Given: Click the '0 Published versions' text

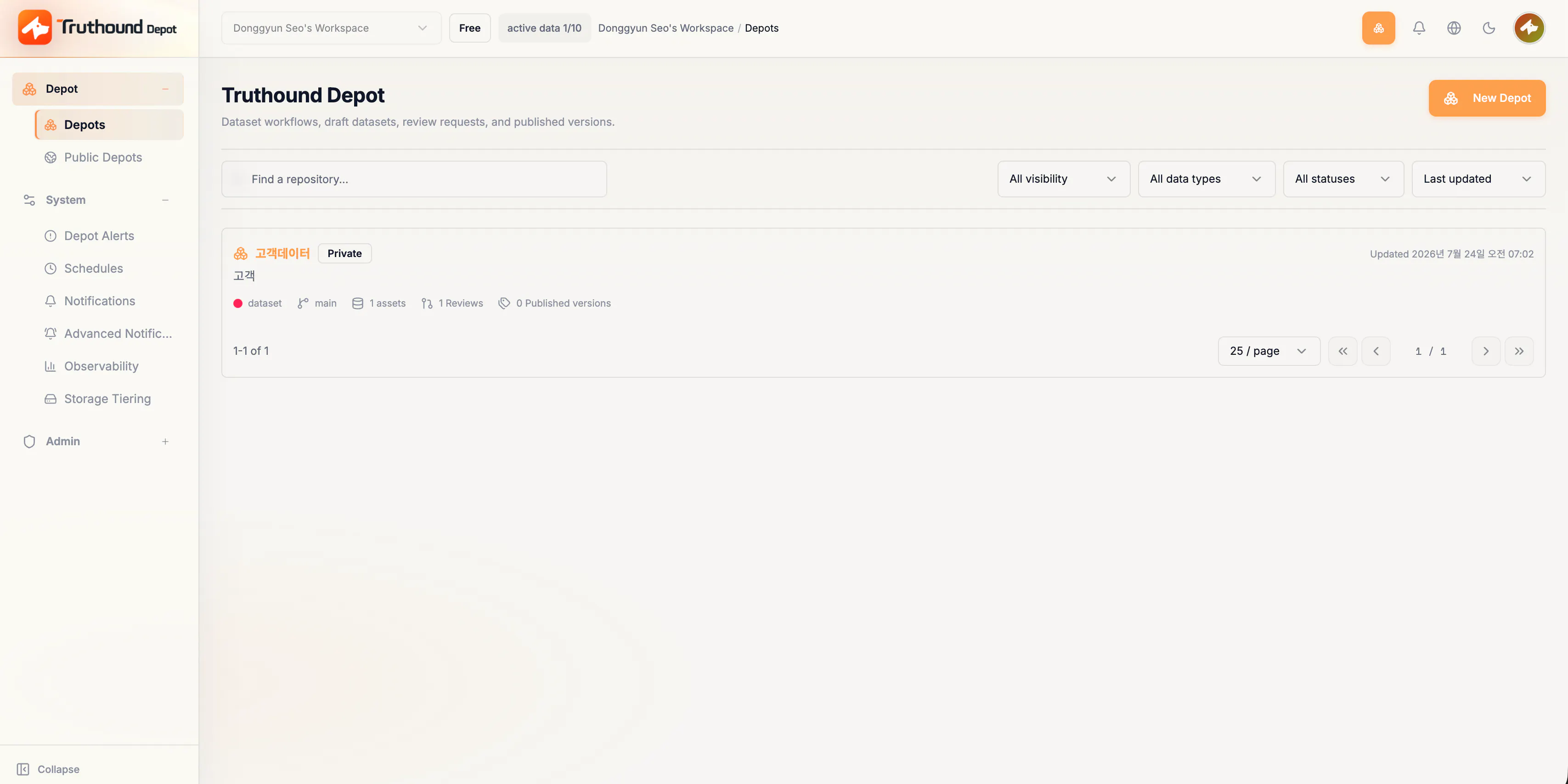Looking at the screenshot, I should click(563, 303).
